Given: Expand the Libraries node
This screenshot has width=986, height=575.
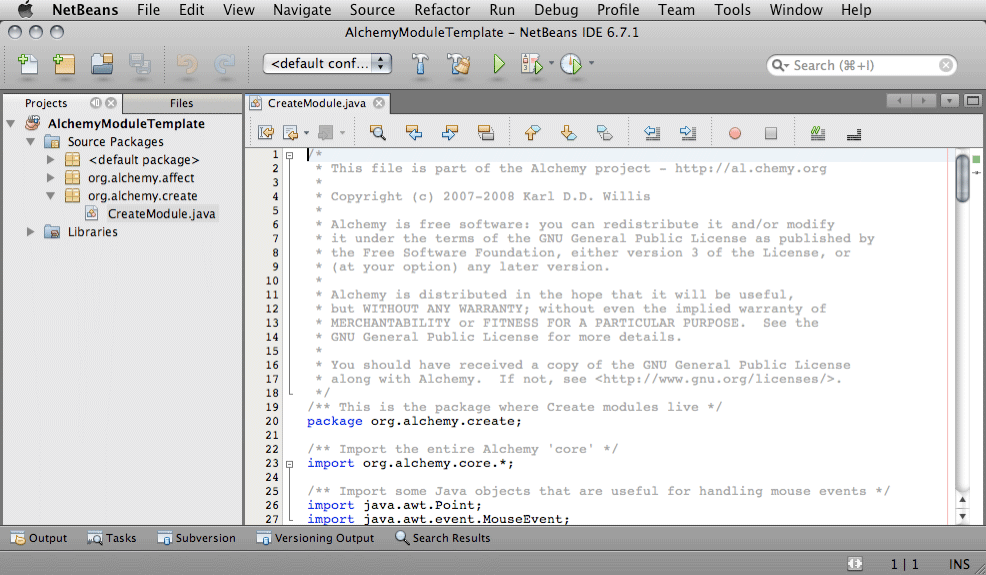Looking at the screenshot, I should click(x=30, y=232).
